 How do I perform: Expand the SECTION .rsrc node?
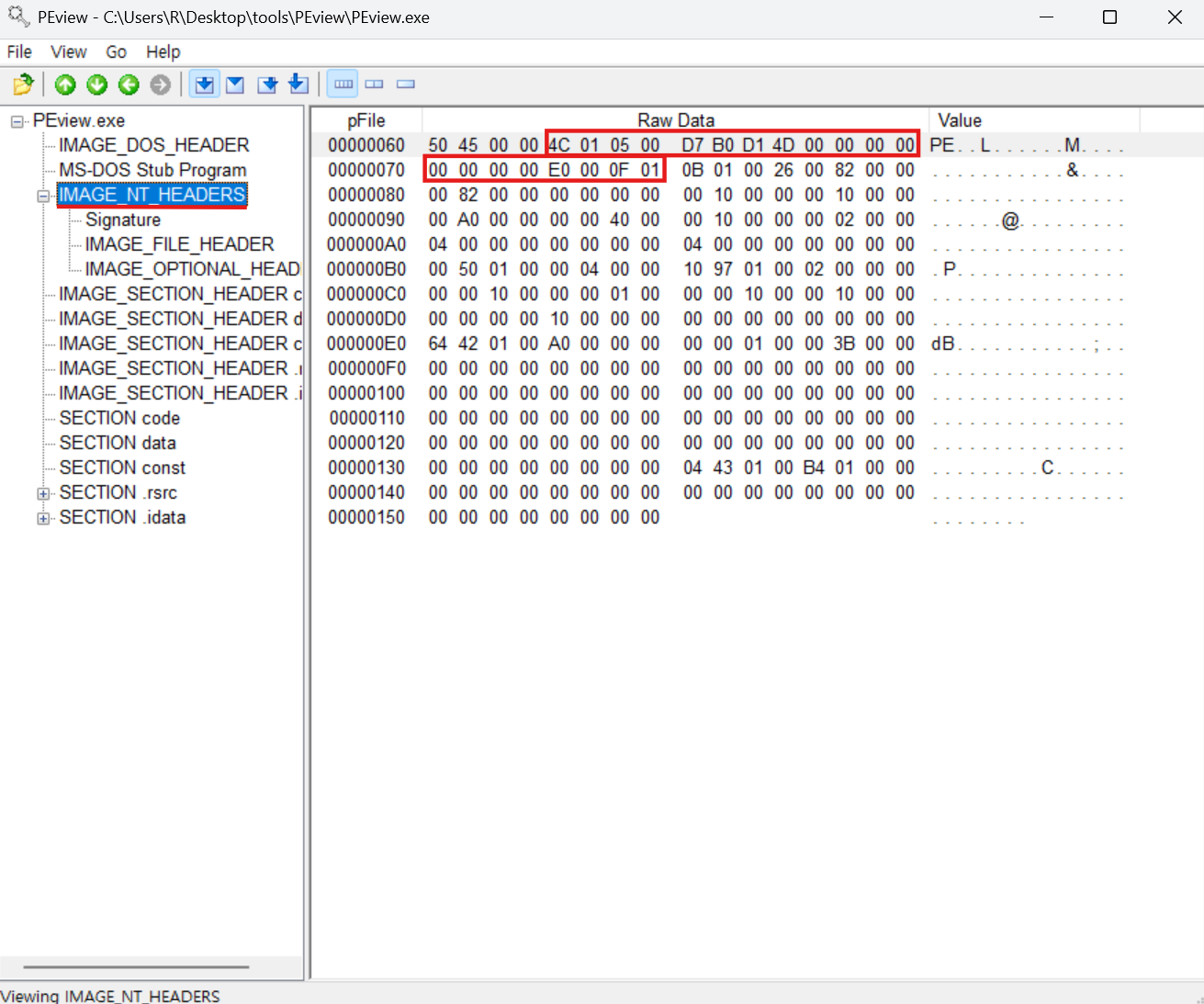[x=43, y=493]
